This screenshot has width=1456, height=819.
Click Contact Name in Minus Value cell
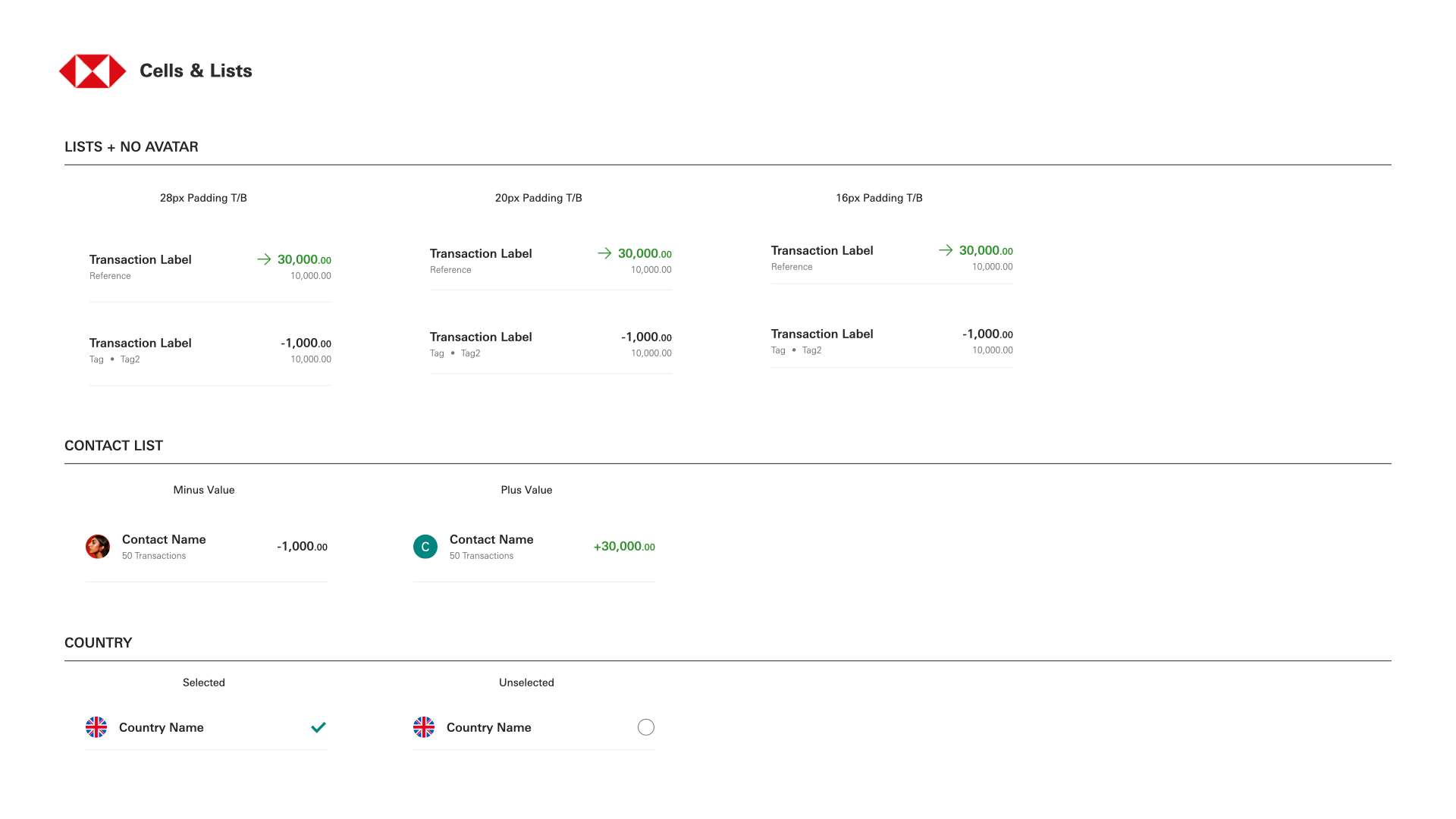click(164, 539)
